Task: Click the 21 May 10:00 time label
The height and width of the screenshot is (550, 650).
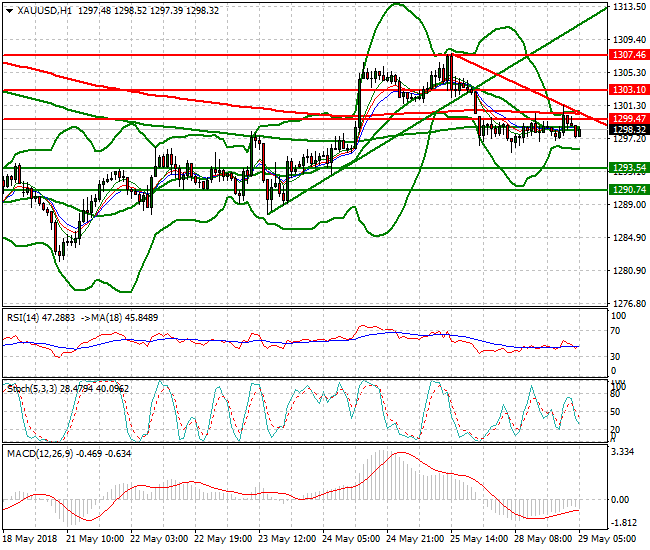Action: pyautogui.click(x=95, y=539)
